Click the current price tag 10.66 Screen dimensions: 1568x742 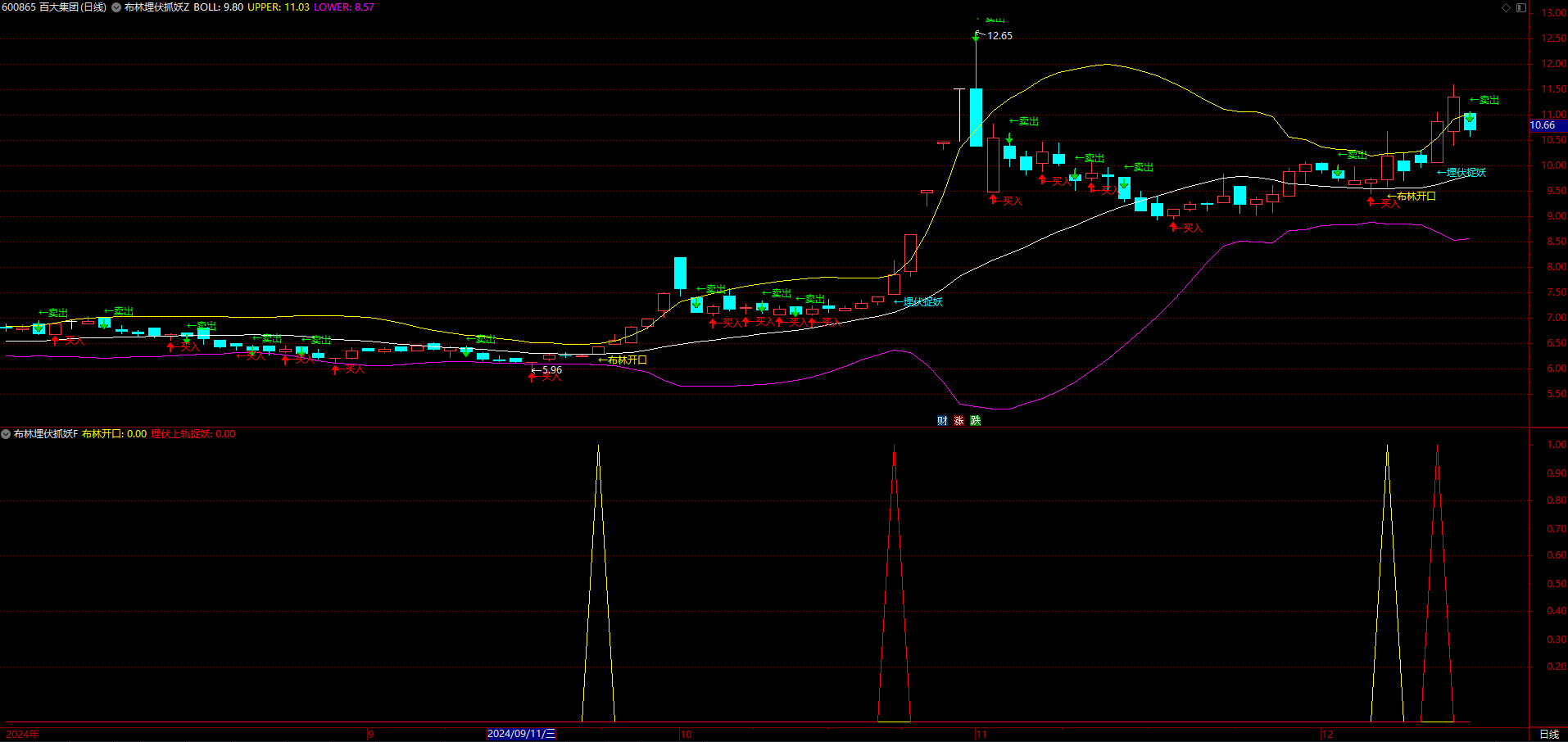tap(1548, 125)
